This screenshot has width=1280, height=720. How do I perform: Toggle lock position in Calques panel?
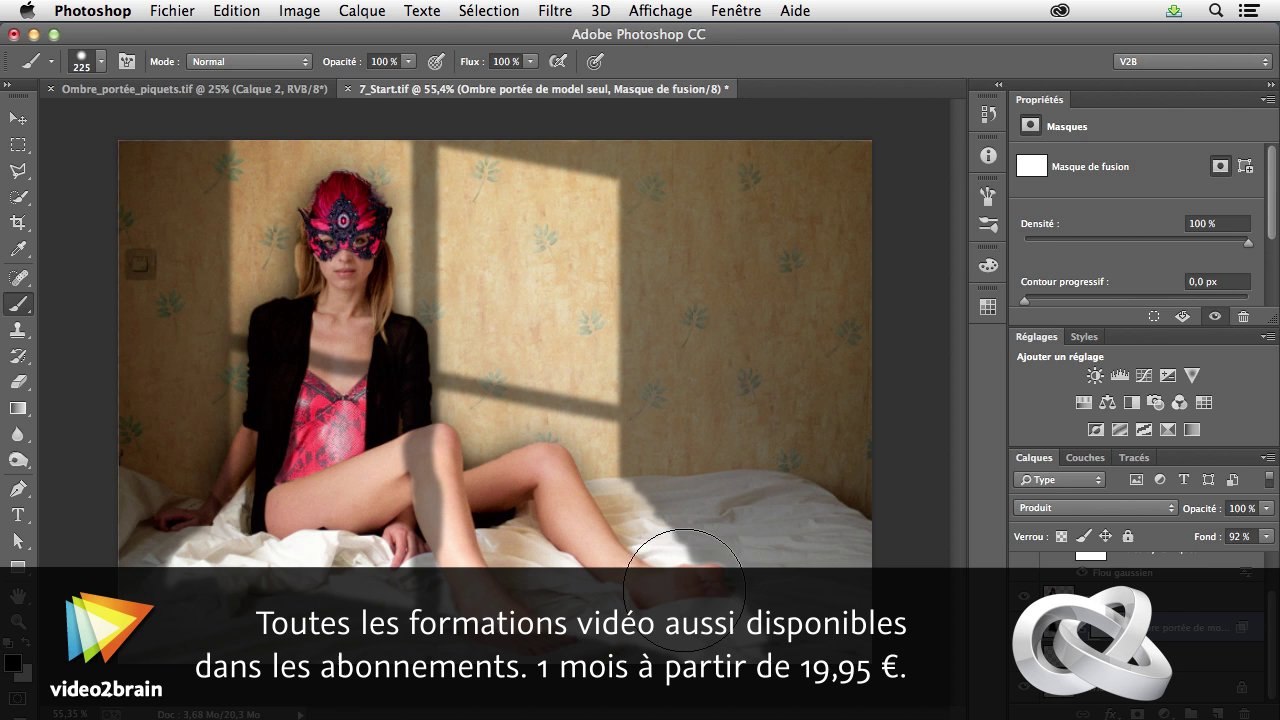click(x=1106, y=536)
